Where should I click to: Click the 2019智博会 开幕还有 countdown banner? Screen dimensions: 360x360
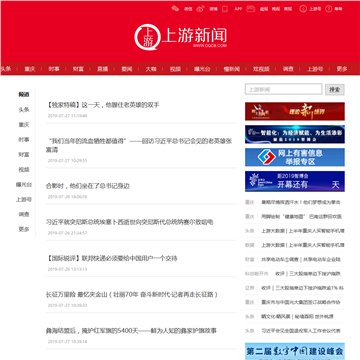click(x=295, y=181)
